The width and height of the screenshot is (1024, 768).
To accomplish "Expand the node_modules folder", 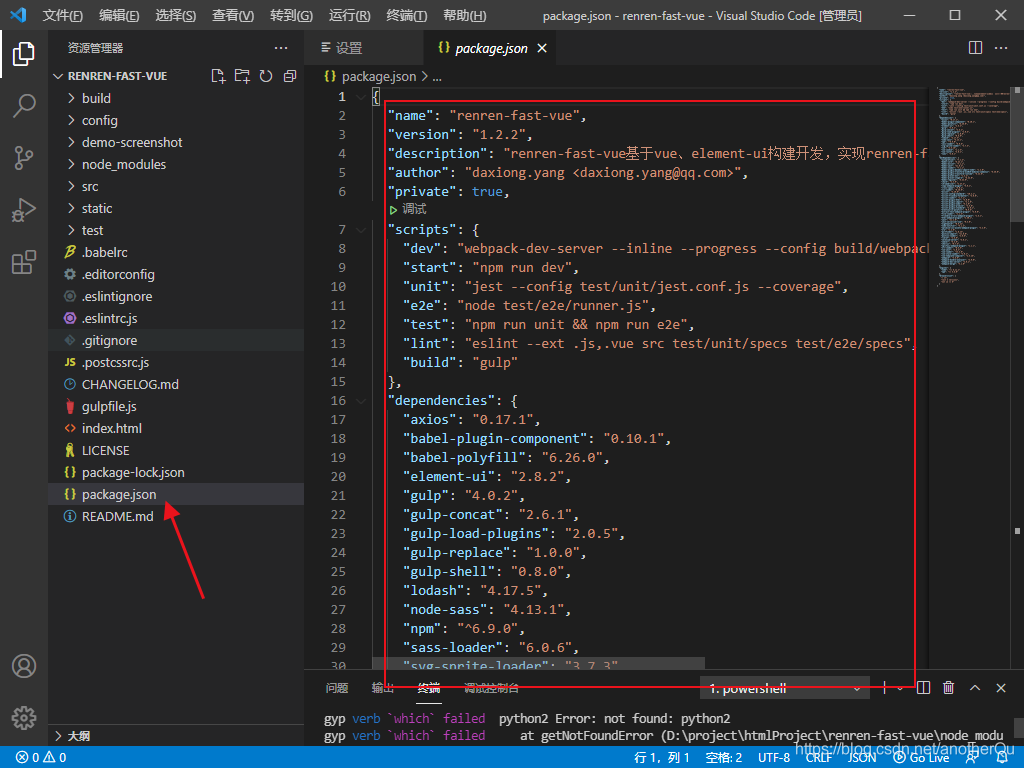I will point(123,165).
